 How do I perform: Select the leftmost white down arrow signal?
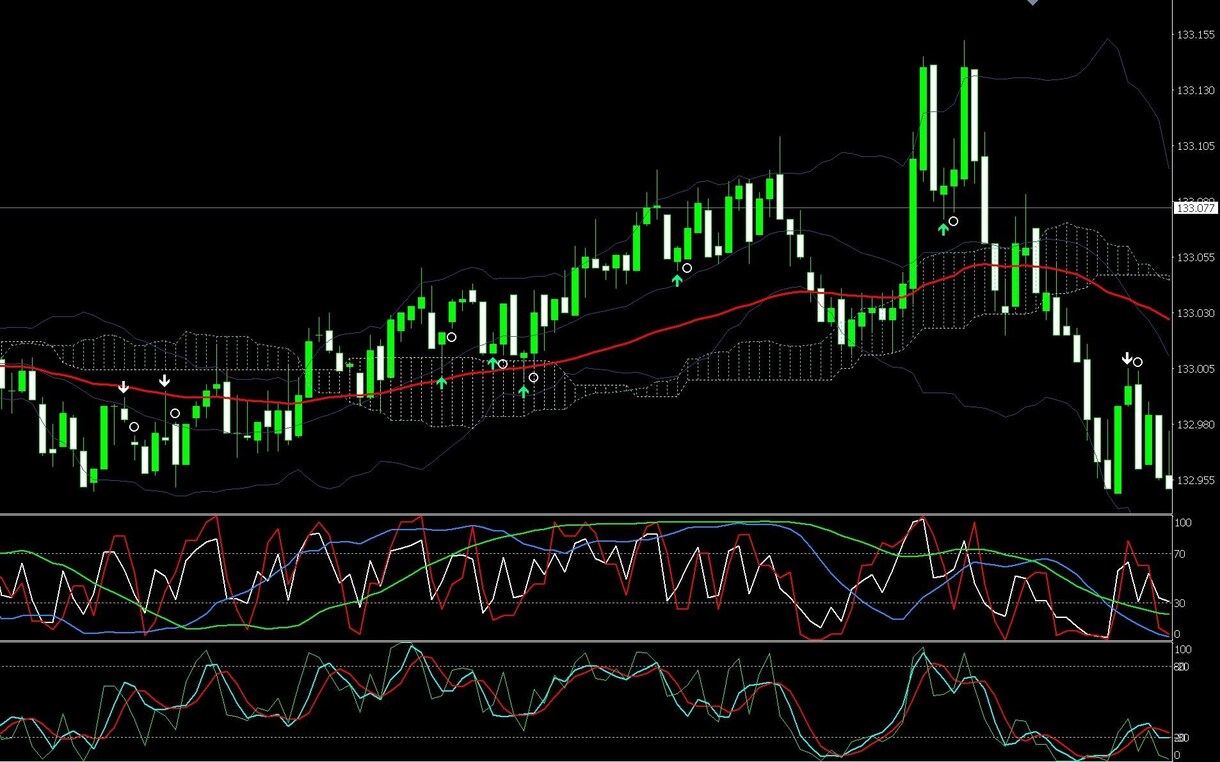[x=124, y=387]
